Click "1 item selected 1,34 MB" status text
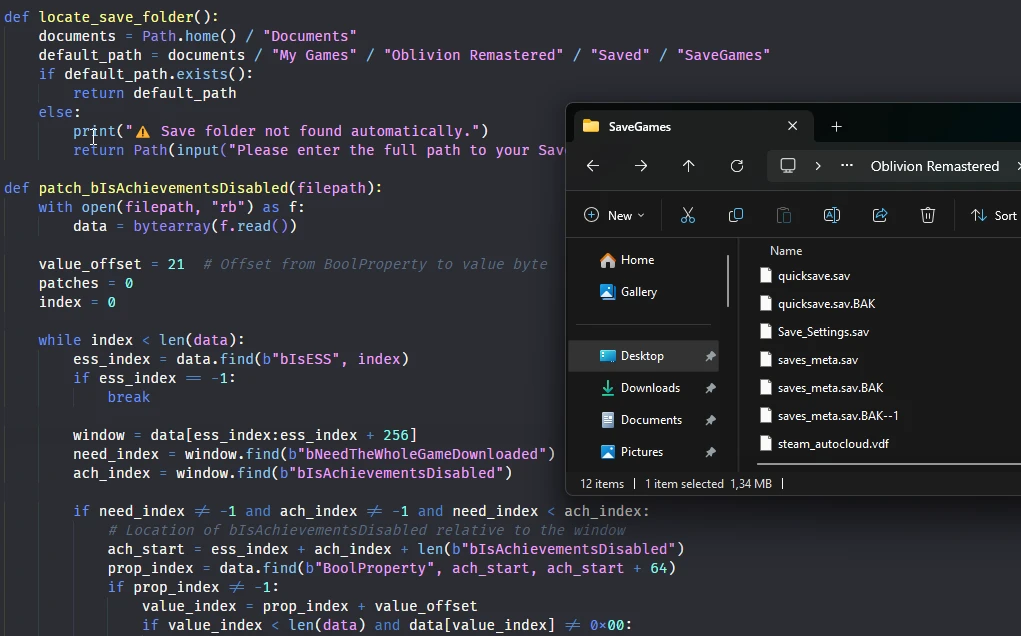The width and height of the screenshot is (1021, 636). pos(708,484)
